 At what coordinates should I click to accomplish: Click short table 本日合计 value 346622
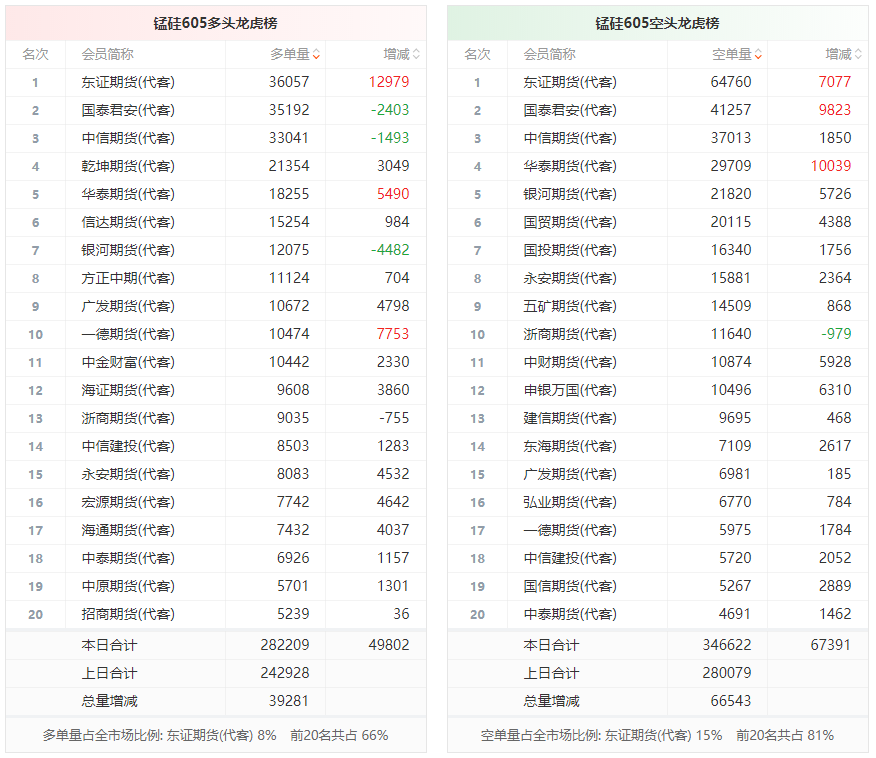[x=727, y=645]
